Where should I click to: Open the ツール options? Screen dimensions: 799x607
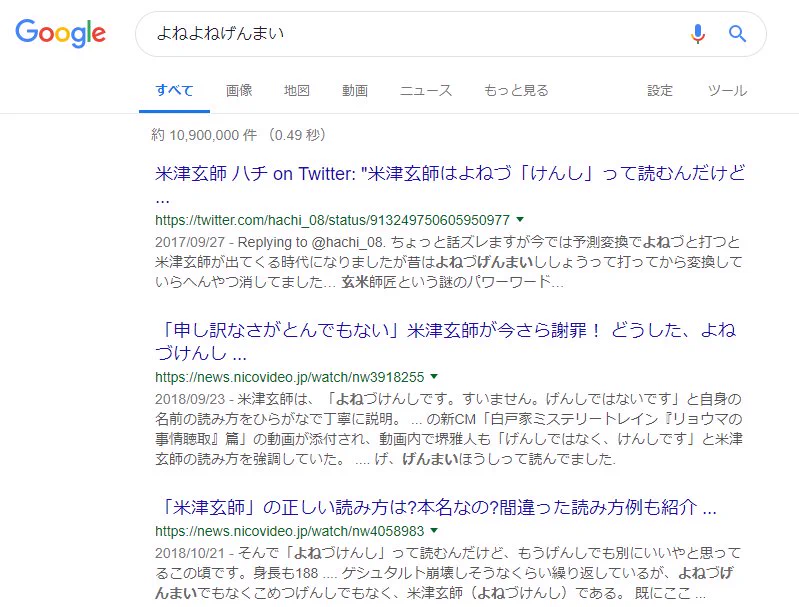click(727, 90)
